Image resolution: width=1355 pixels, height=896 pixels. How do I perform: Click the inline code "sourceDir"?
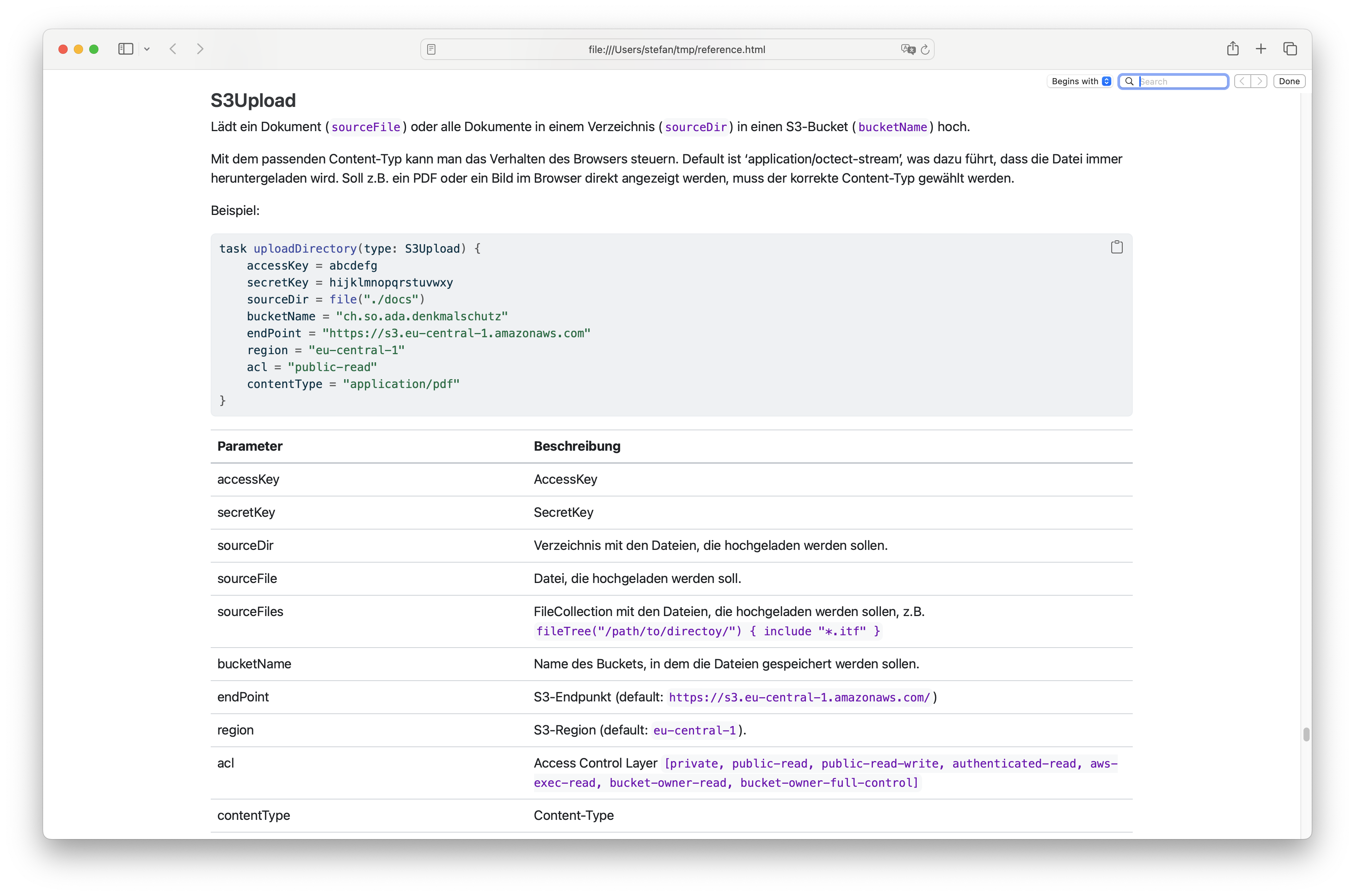tap(695, 127)
